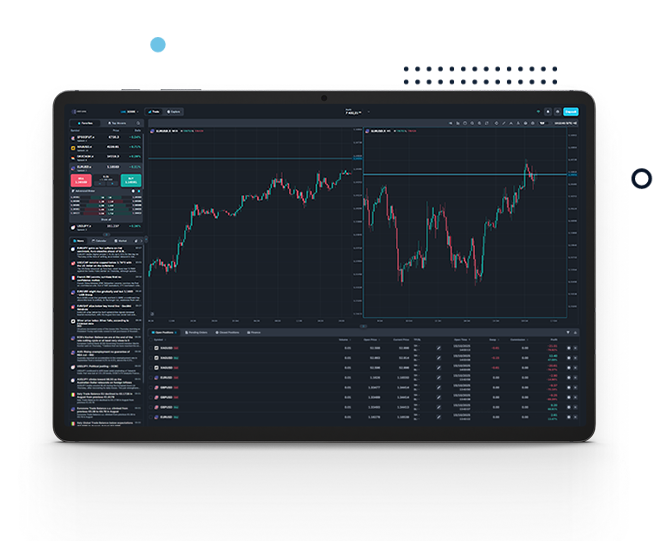
Task: Switch to the Trade tab
Action: tap(156, 111)
